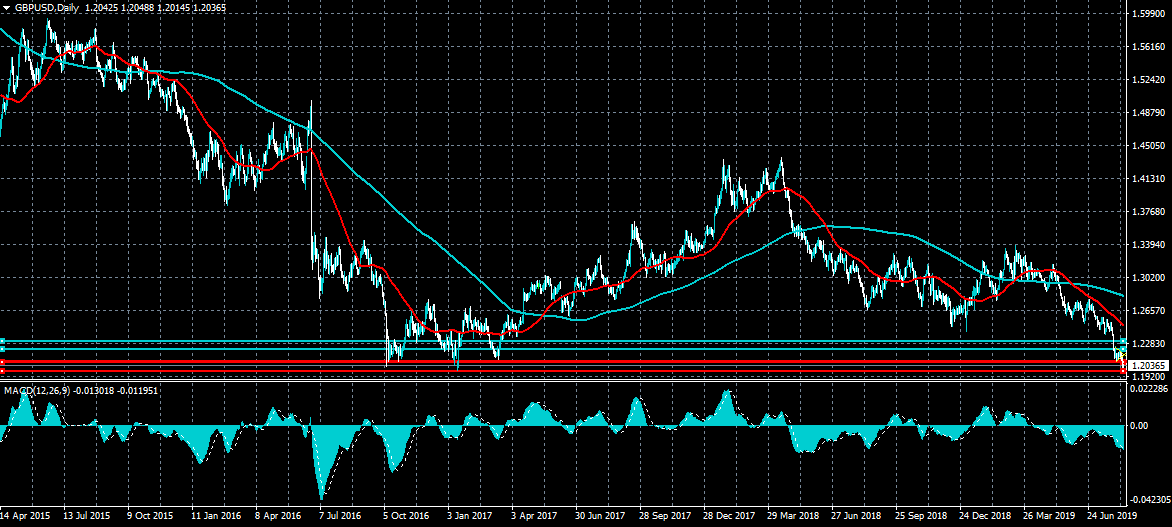Click the divider between chart and MACD
Image resolution: width=1172 pixels, height=527 pixels.
point(560,381)
